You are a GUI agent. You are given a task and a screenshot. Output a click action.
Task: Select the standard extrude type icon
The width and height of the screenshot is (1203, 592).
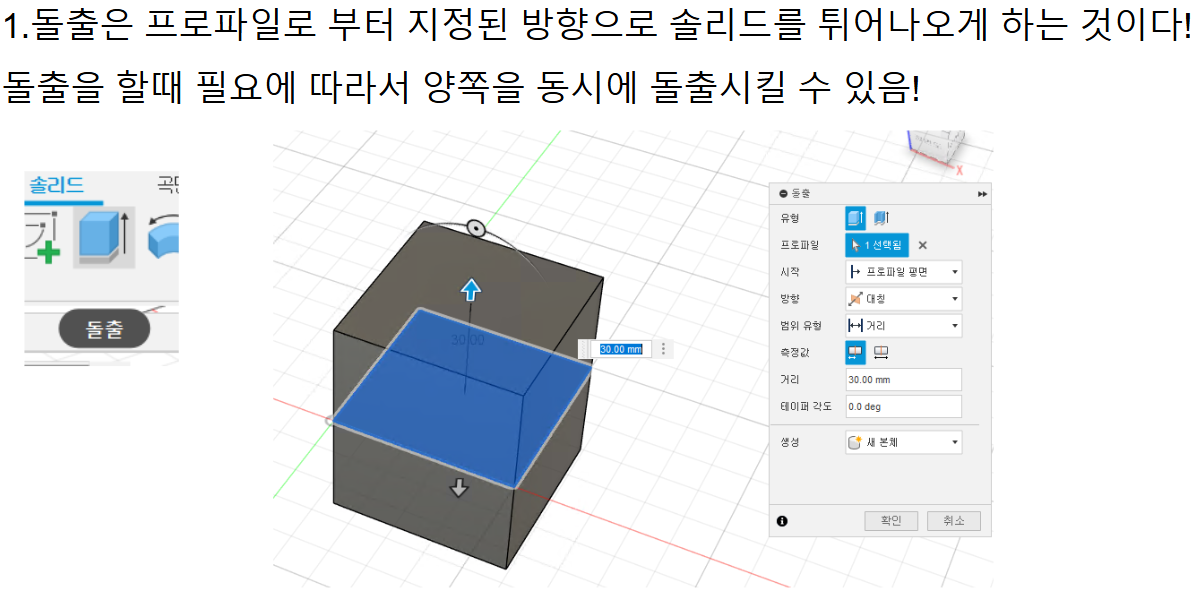tap(856, 218)
